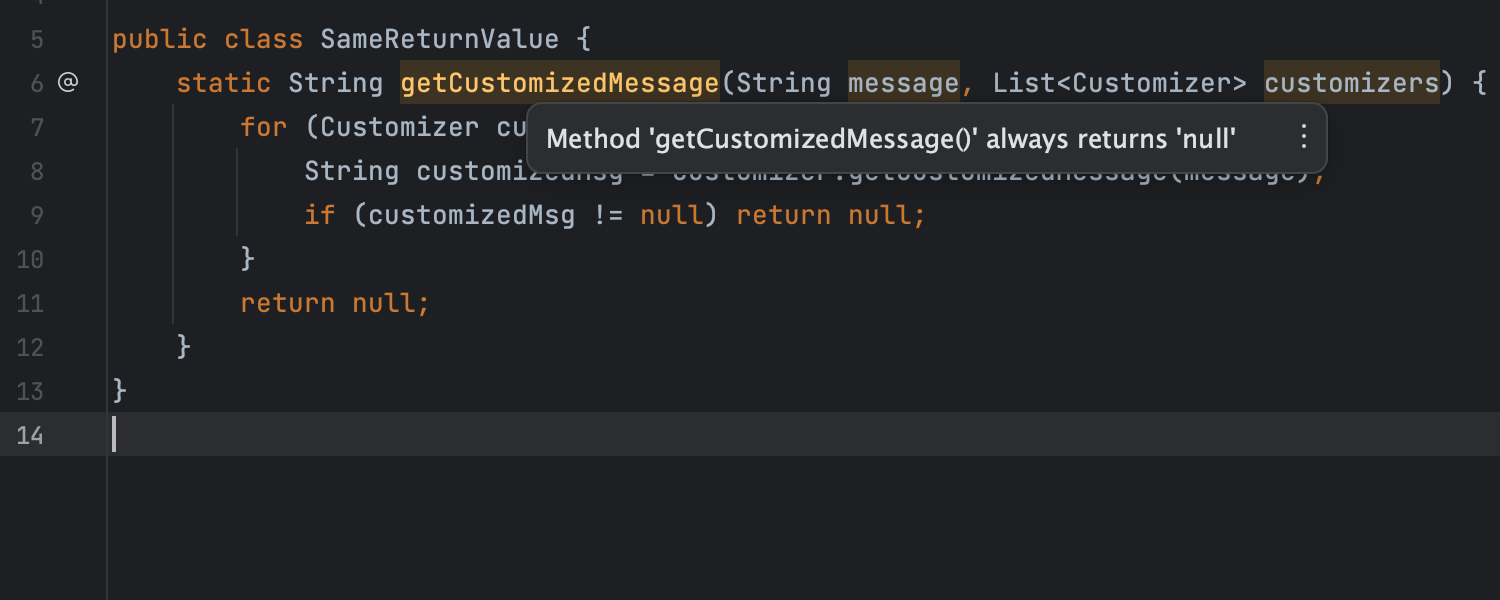Click the 'return null;' statement on line 11
Image resolution: width=1500 pixels, height=600 pixels.
tap(333, 302)
